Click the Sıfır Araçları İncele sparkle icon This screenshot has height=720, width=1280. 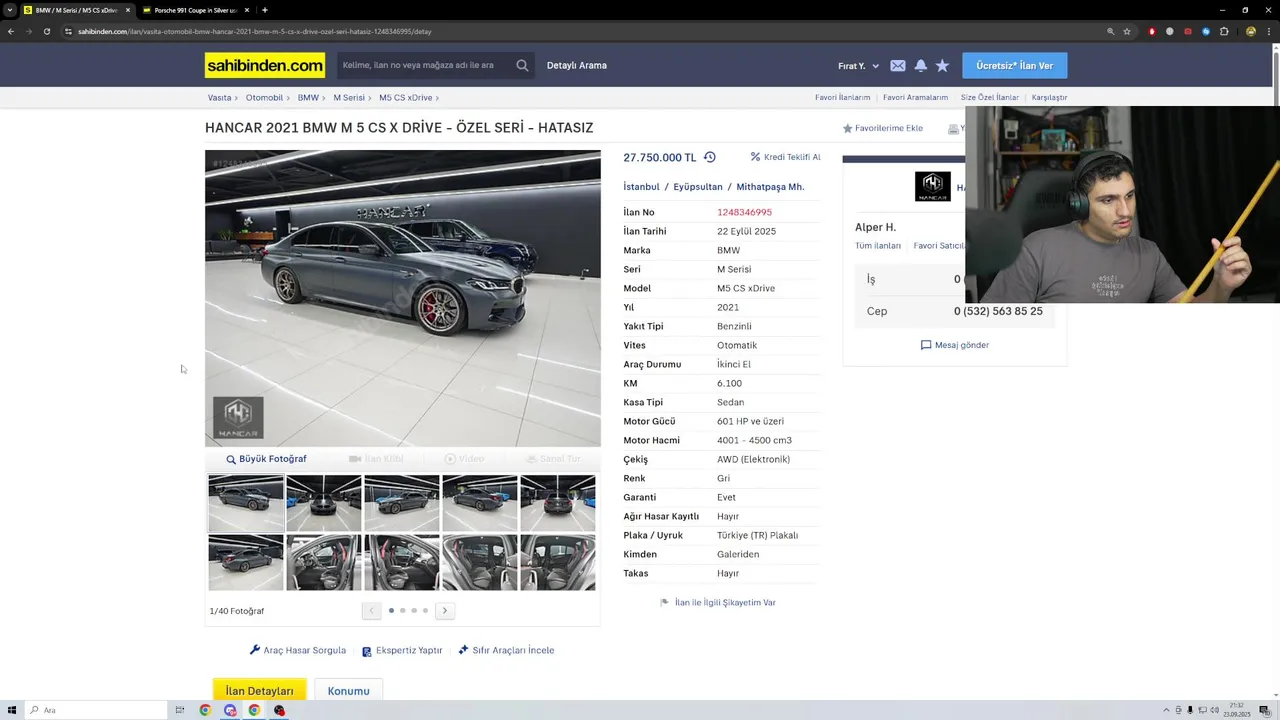pyautogui.click(x=463, y=650)
